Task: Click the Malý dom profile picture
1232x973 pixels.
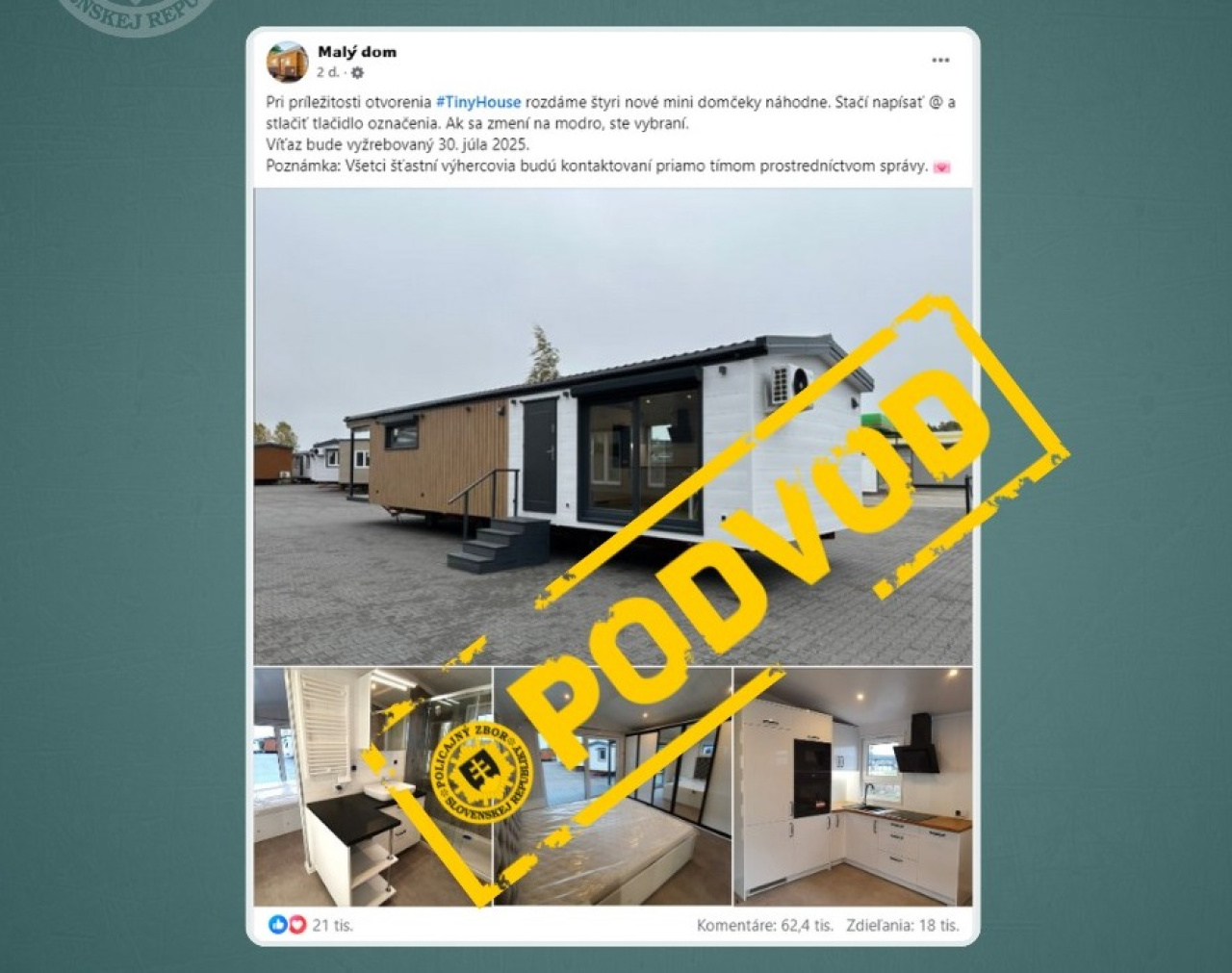Action: (287, 62)
